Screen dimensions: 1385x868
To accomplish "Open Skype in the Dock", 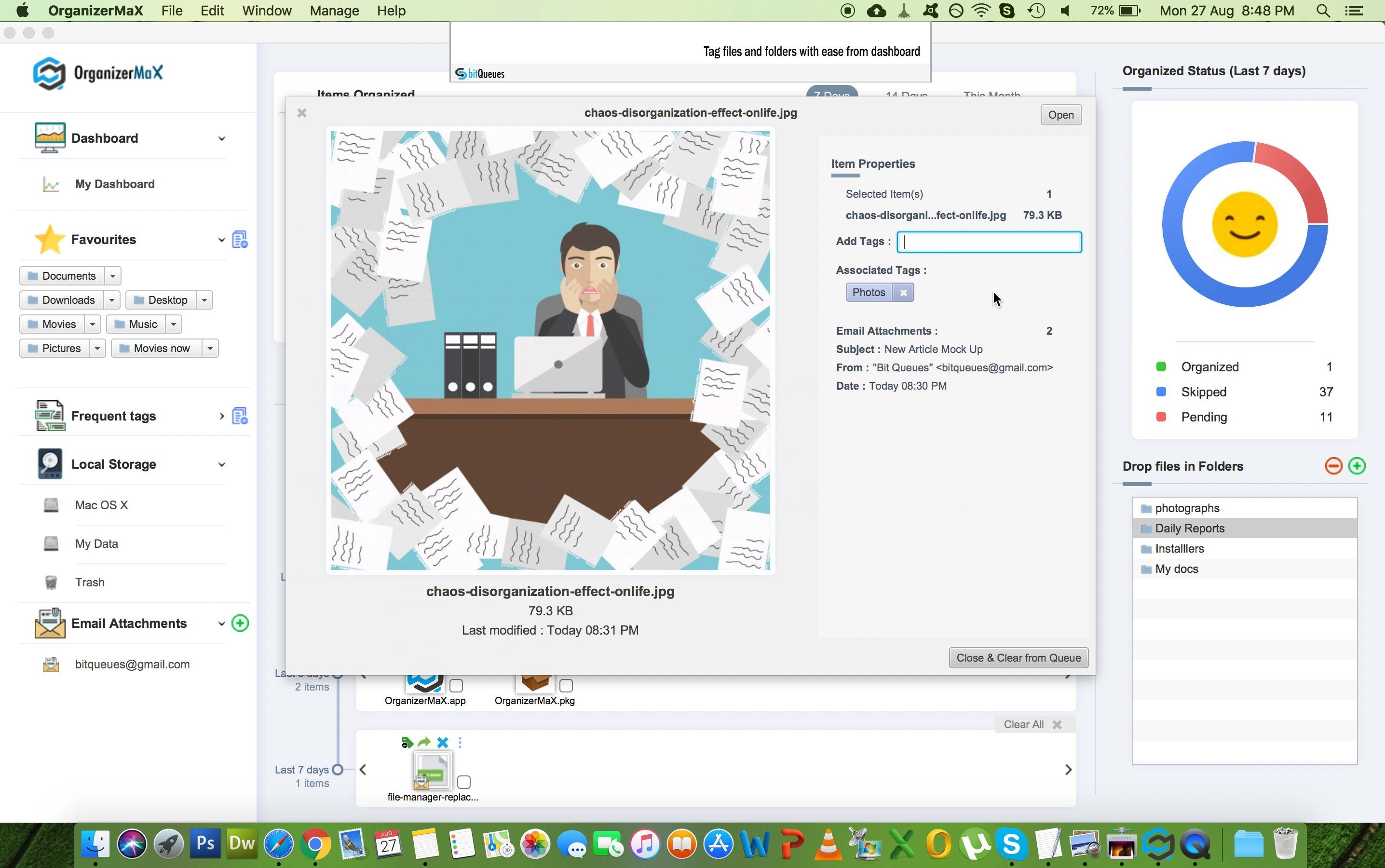I will coord(1012,844).
